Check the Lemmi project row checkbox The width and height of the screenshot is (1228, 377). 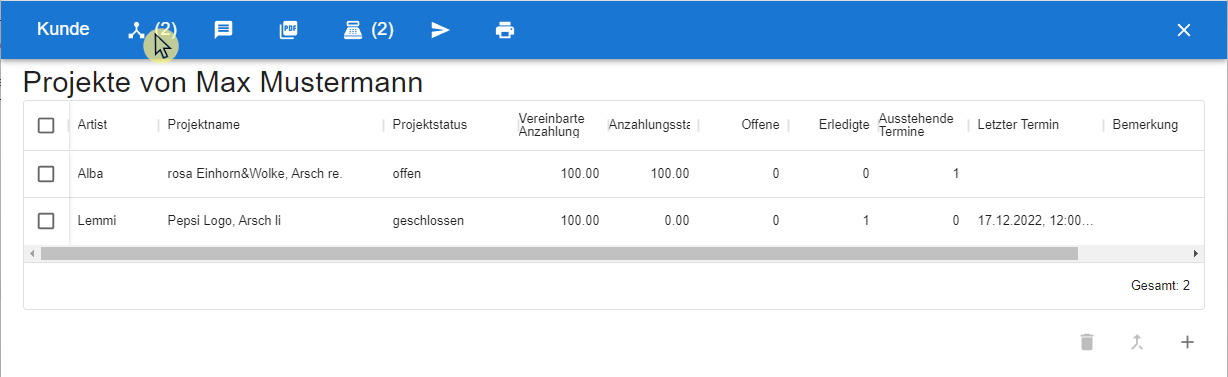coord(46,221)
